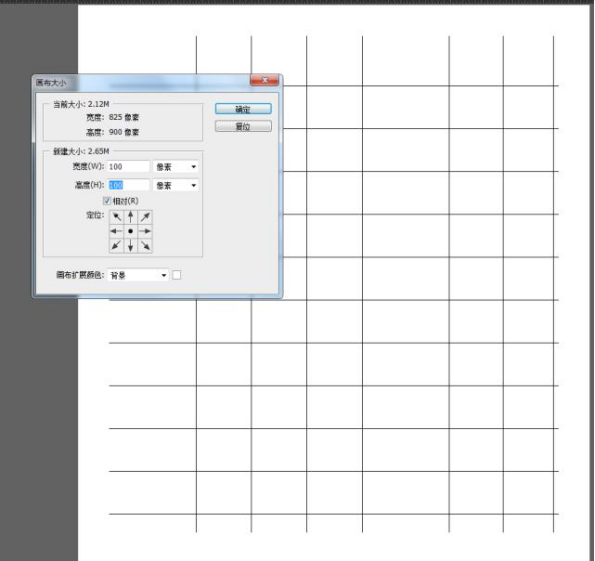Toggle the 相对(R) relative checkbox

[107, 201]
